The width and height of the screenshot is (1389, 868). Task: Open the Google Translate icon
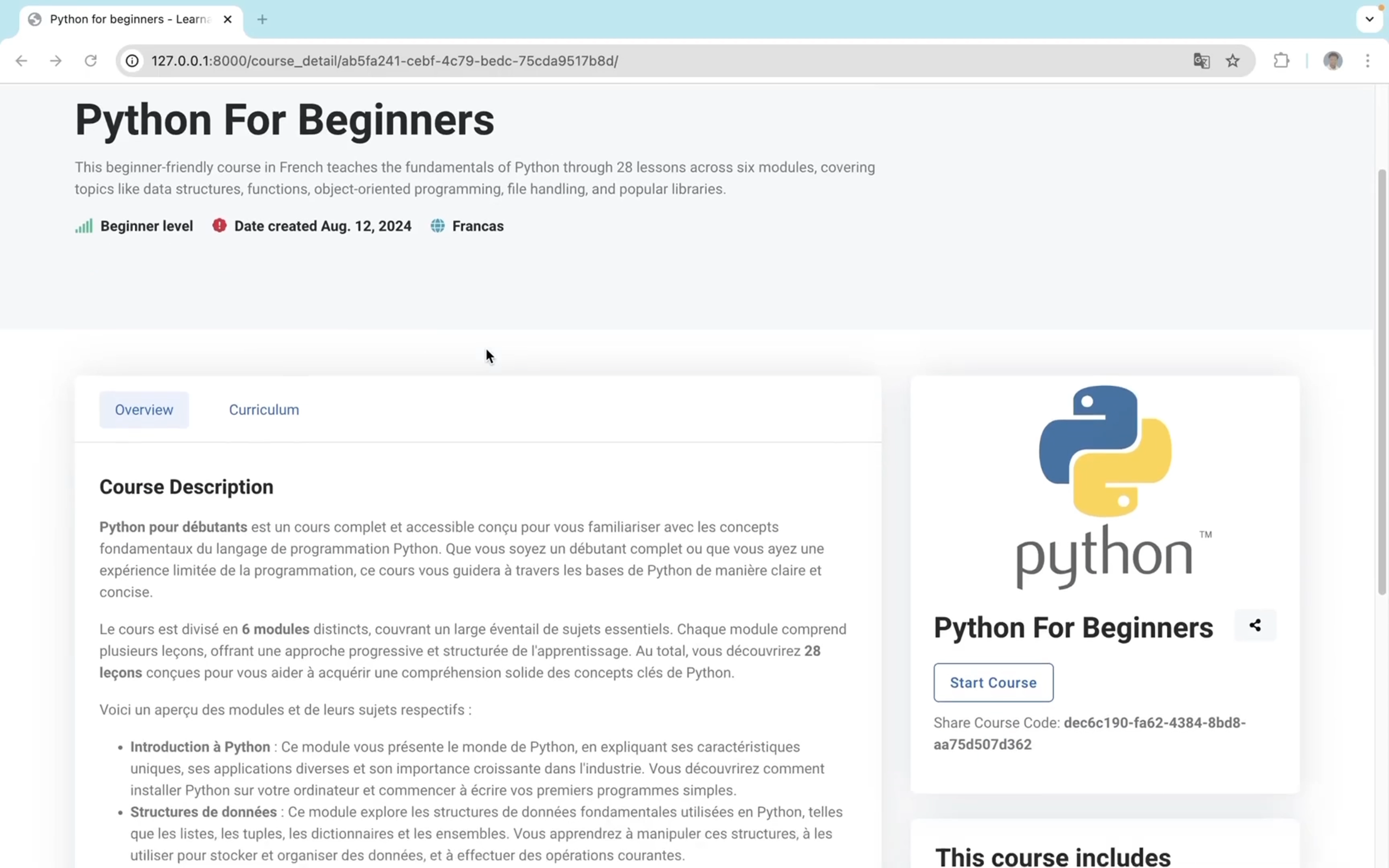point(1201,61)
